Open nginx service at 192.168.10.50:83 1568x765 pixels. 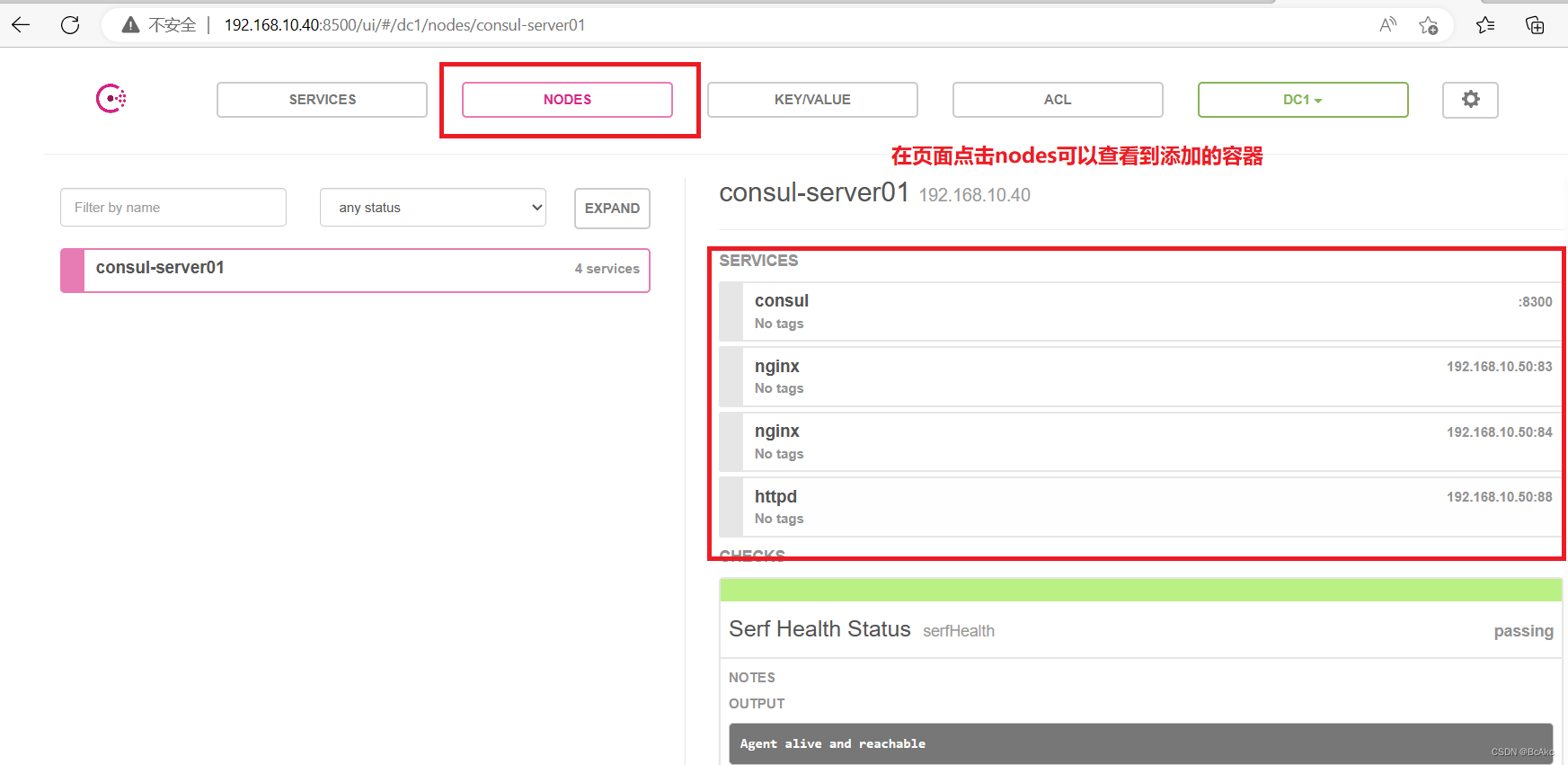coord(1140,377)
